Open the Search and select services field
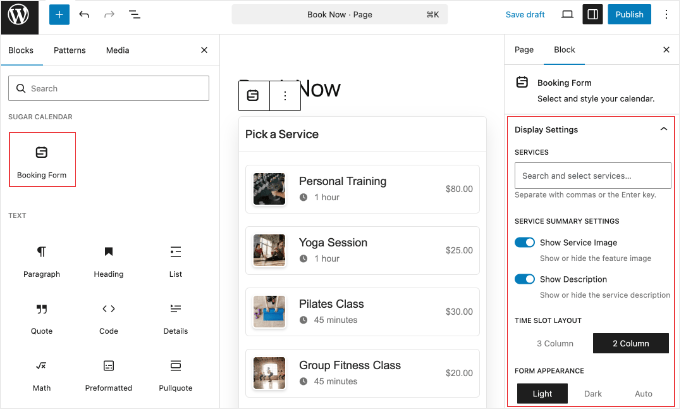The width and height of the screenshot is (680, 409). [592, 175]
